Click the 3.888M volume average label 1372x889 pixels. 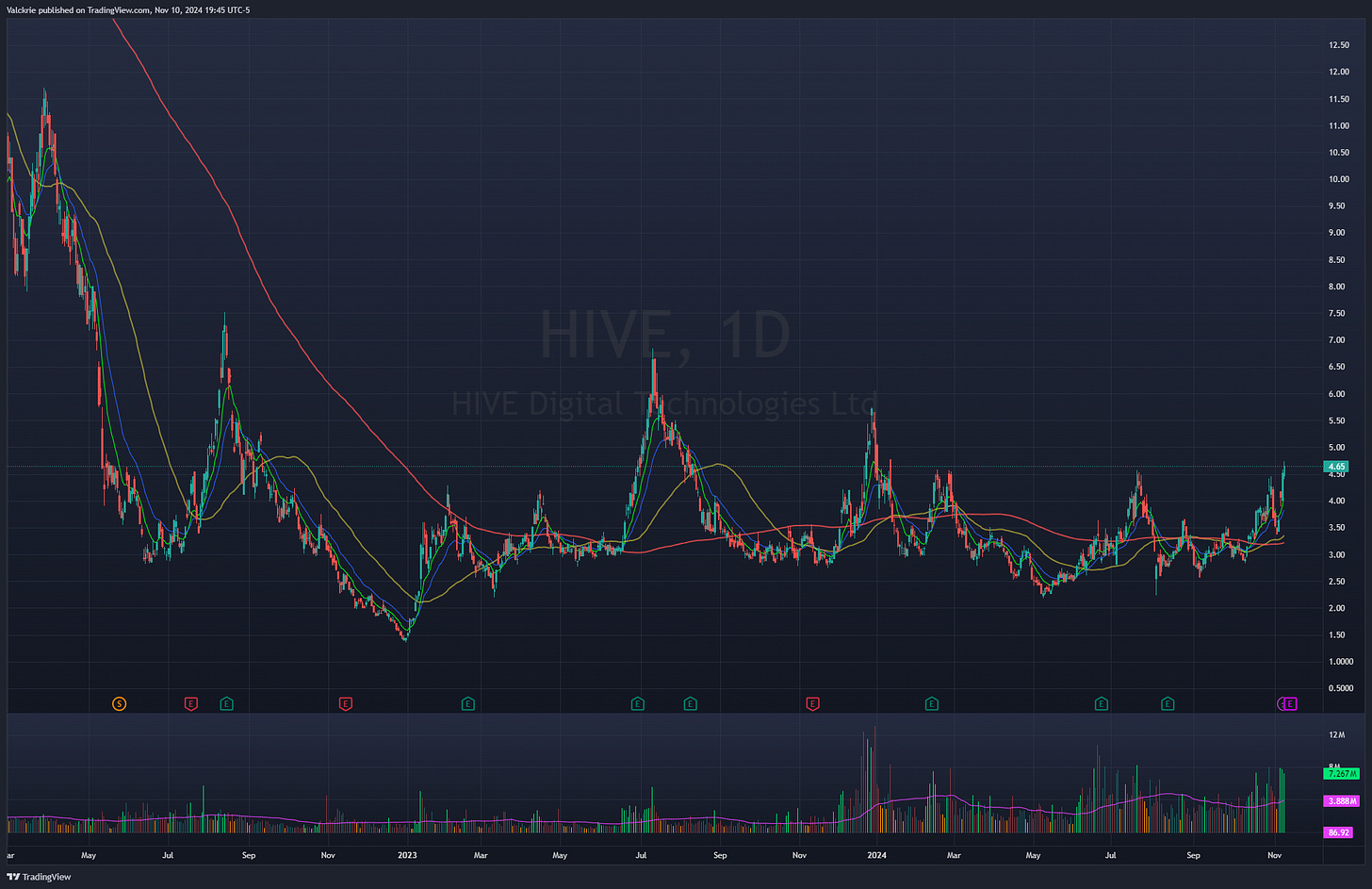1342,801
